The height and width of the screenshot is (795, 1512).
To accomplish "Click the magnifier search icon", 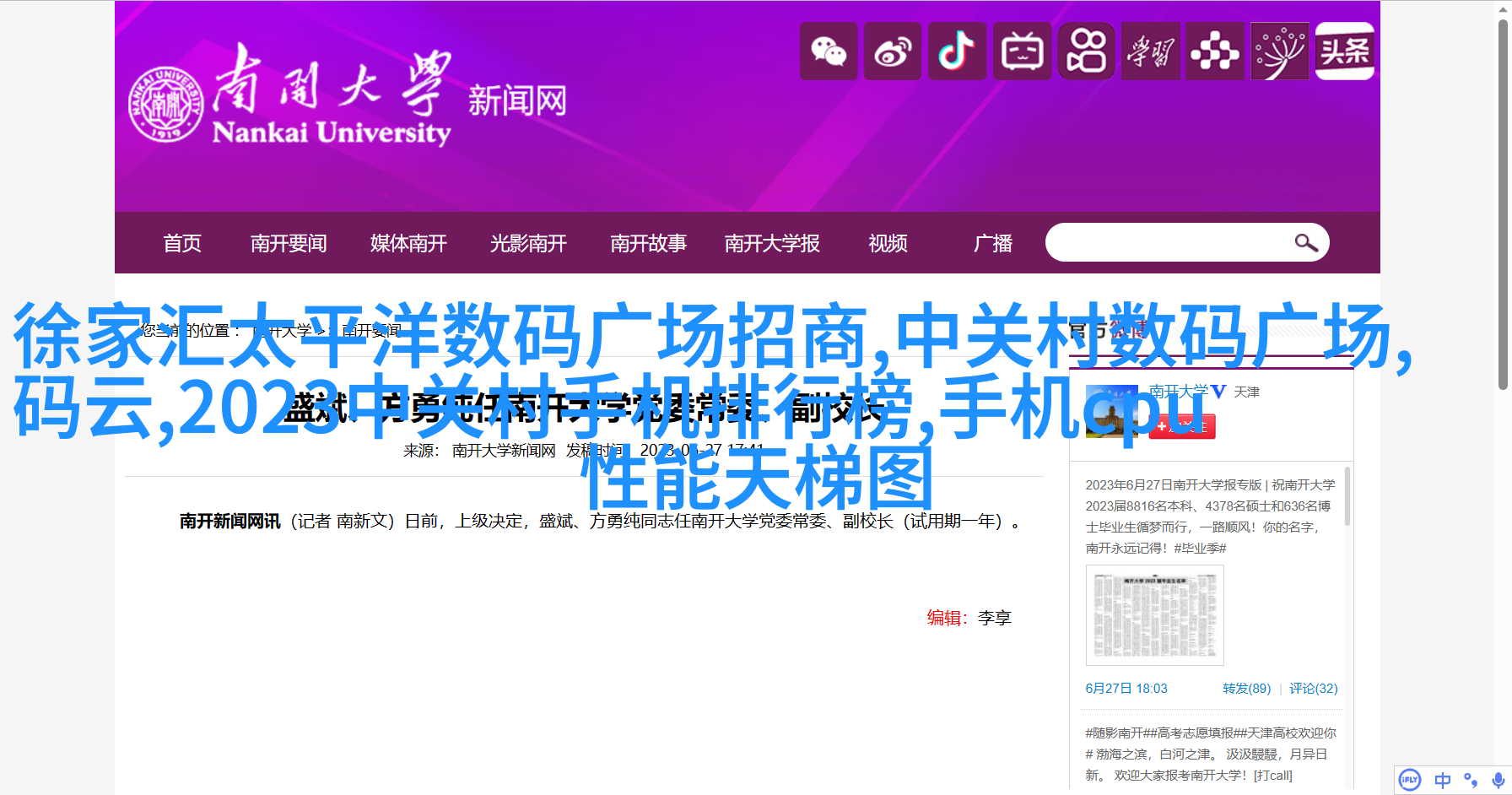I will point(1305,243).
